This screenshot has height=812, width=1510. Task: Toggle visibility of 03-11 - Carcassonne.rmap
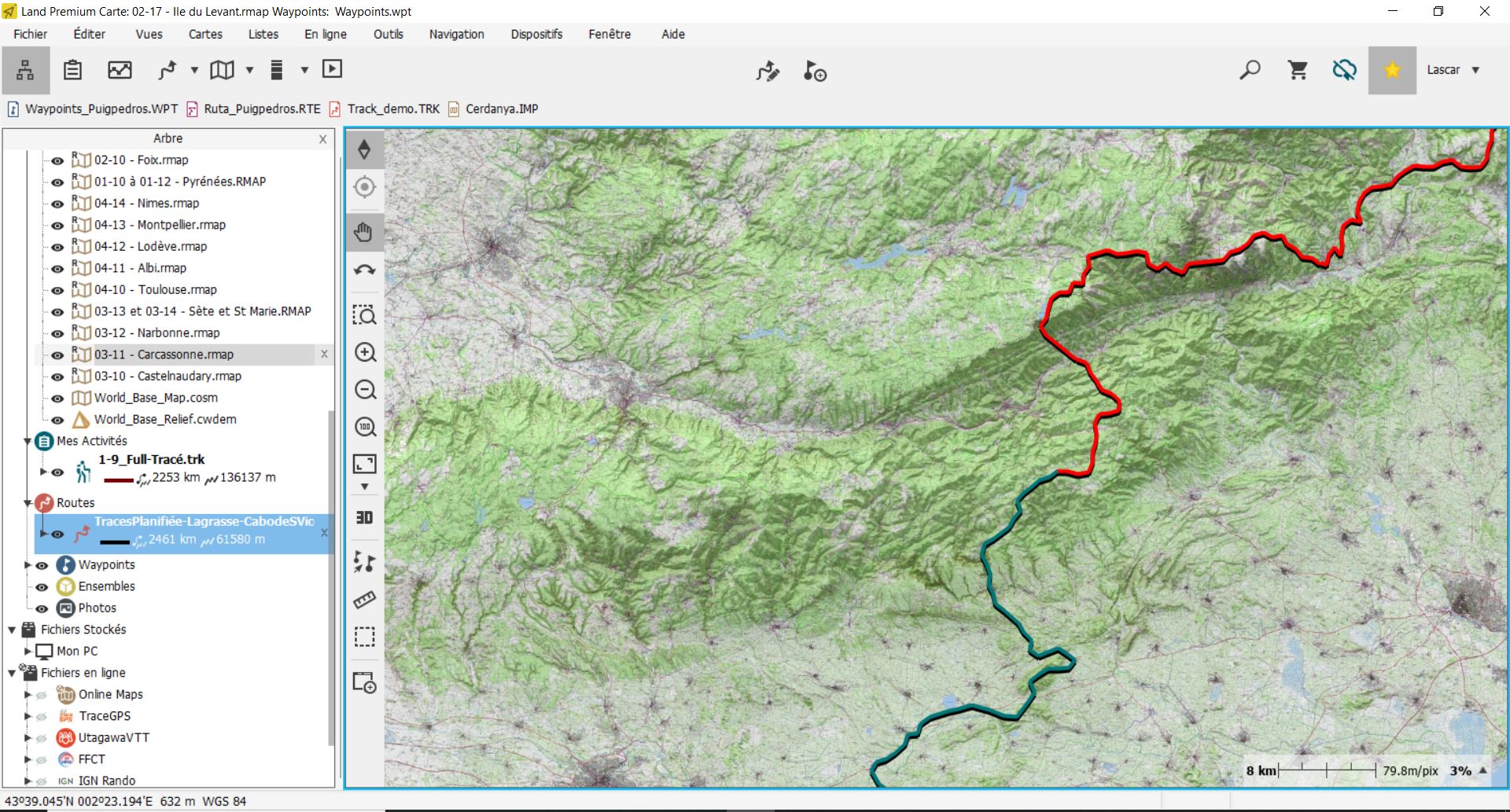point(57,355)
